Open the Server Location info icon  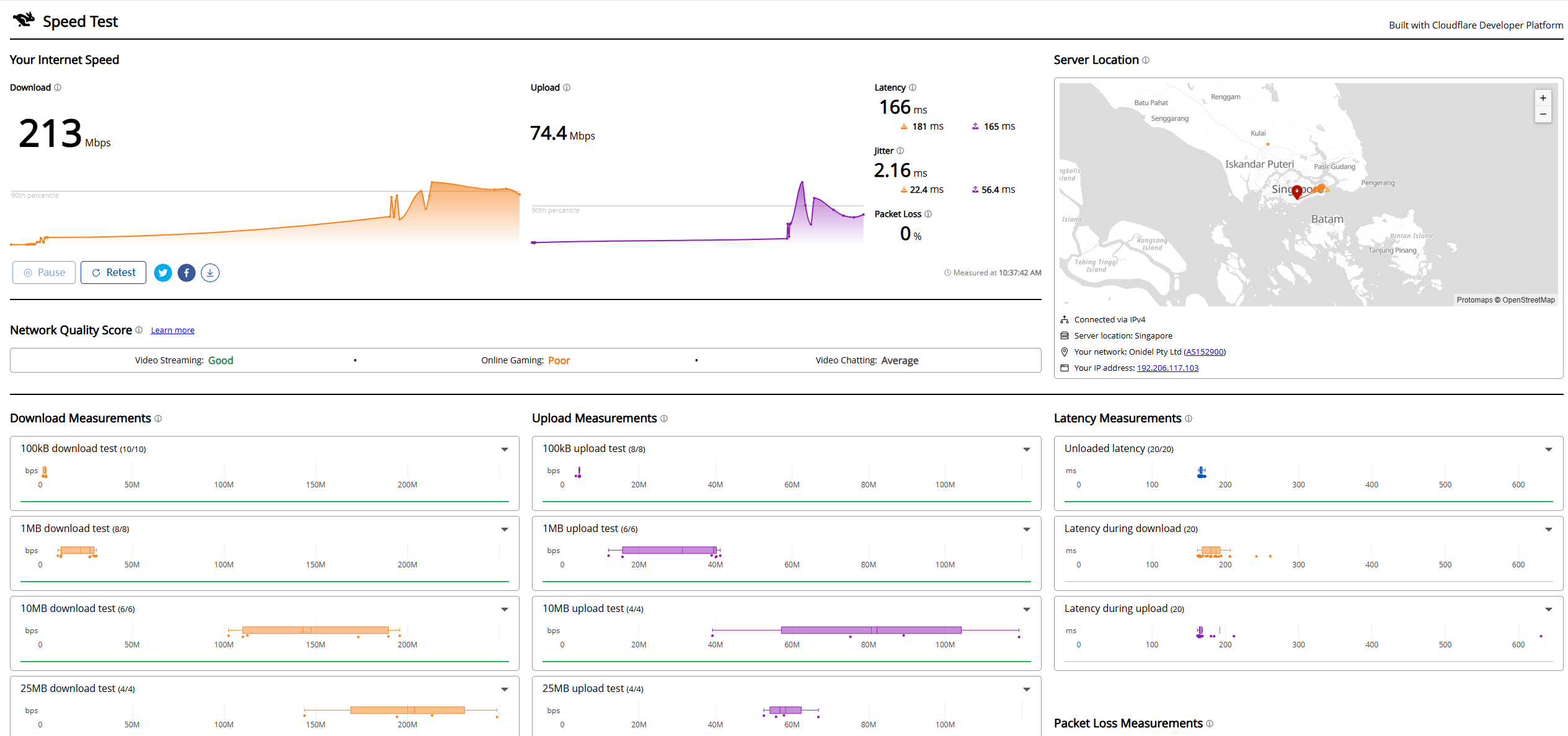(1146, 60)
